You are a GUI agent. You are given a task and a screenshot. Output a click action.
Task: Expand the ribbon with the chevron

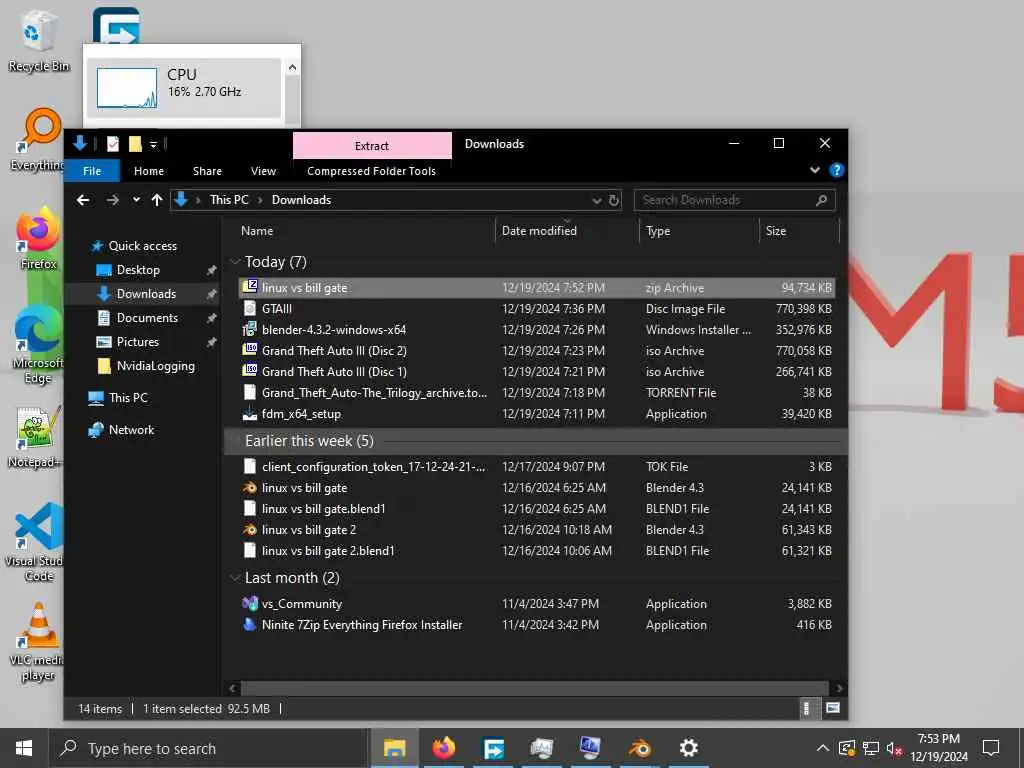click(814, 170)
